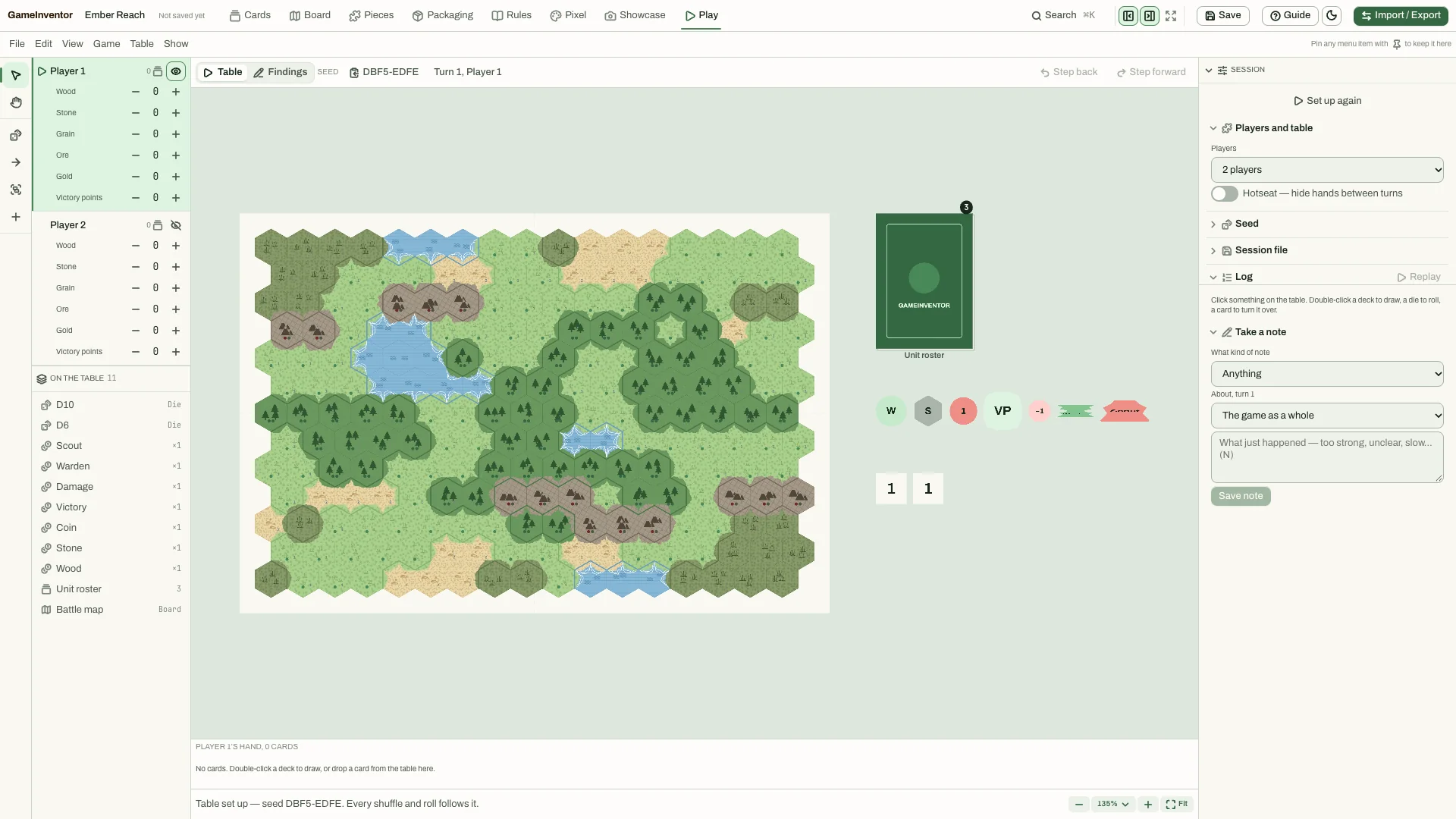Click the red Scout banner piece
Screen dimensions: 1456x819
click(x=1125, y=411)
